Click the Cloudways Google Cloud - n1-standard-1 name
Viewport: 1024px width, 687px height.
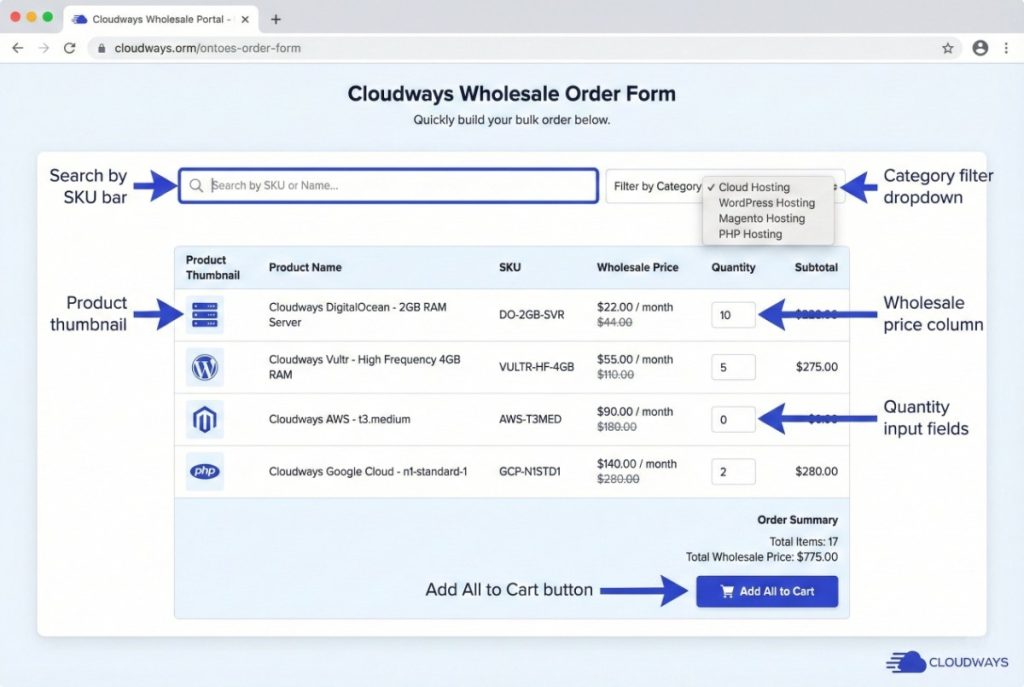[368, 471]
